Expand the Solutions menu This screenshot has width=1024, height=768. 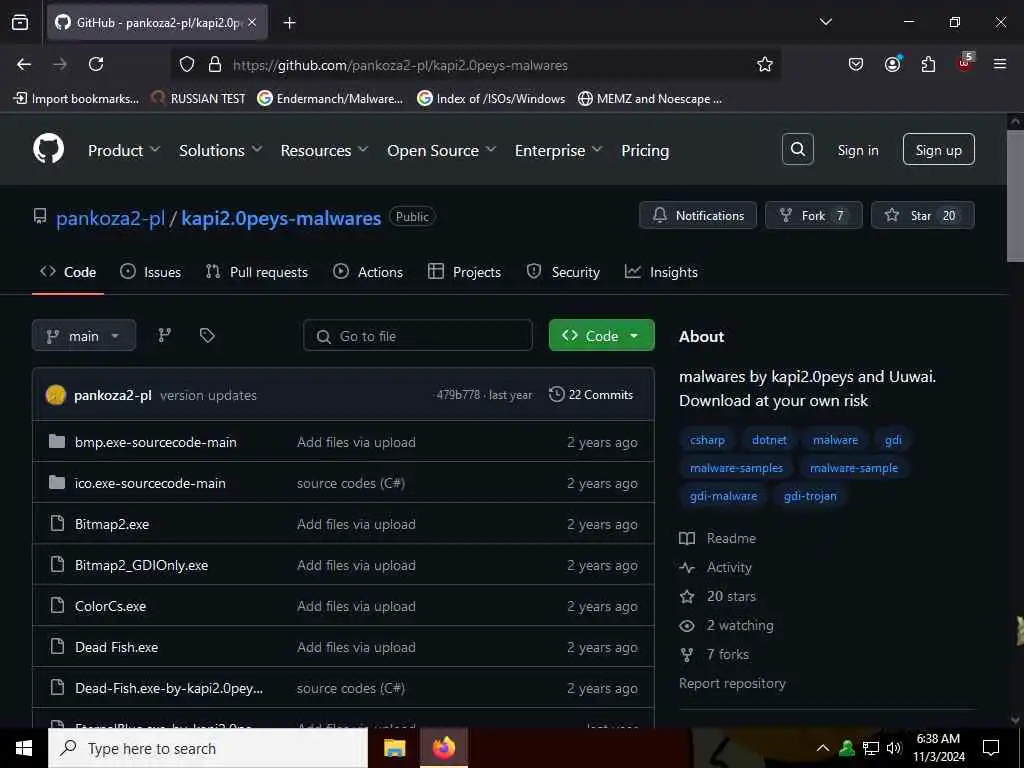(x=221, y=150)
